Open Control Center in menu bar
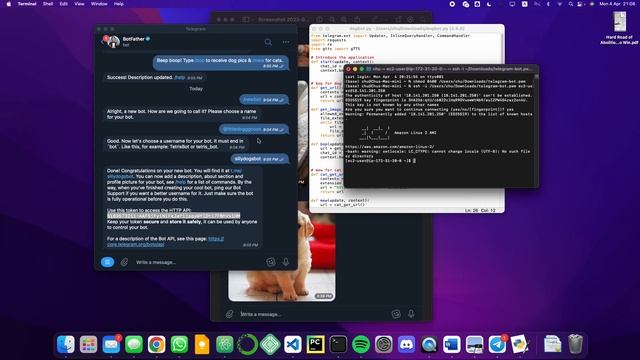 [x=580, y=4]
